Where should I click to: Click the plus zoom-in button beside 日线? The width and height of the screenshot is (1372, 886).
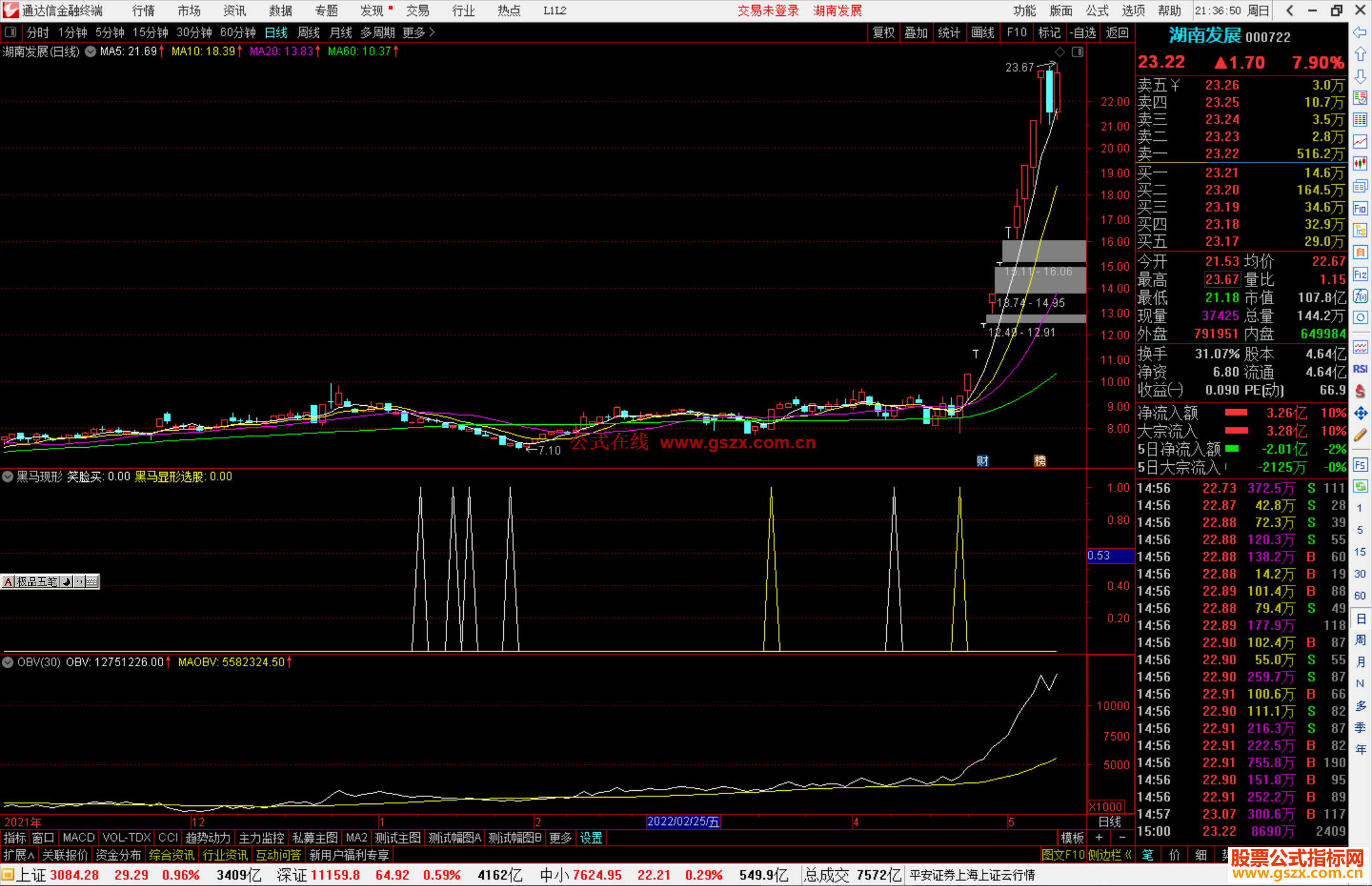(x=1099, y=838)
